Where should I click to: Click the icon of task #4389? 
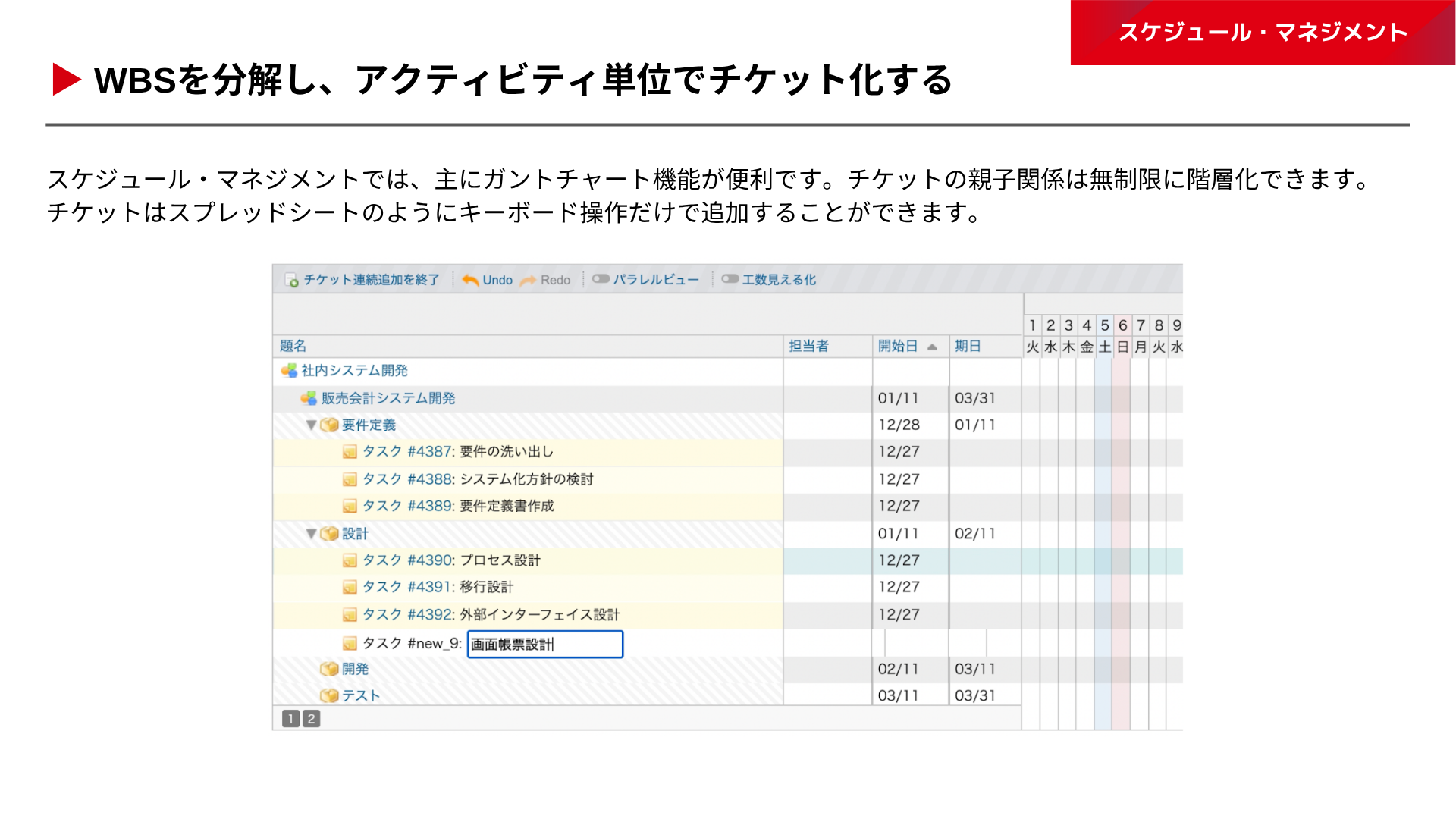[350, 506]
